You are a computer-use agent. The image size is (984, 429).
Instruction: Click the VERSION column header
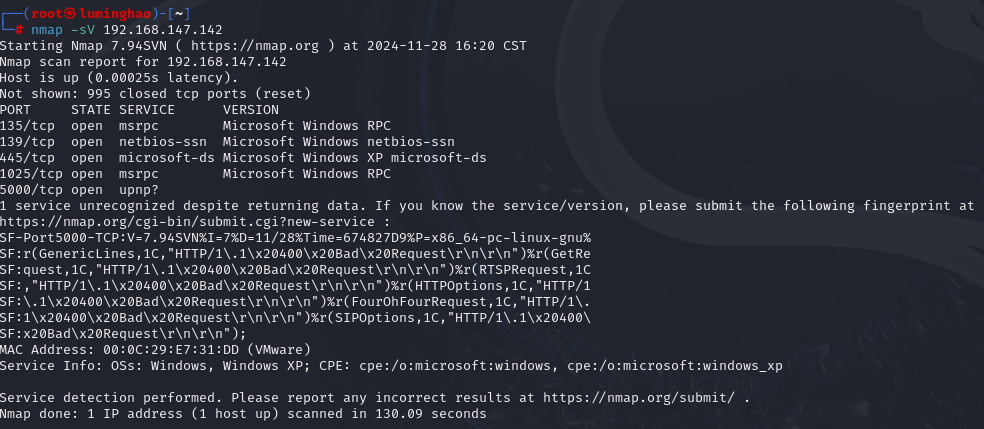pos(250,109)
